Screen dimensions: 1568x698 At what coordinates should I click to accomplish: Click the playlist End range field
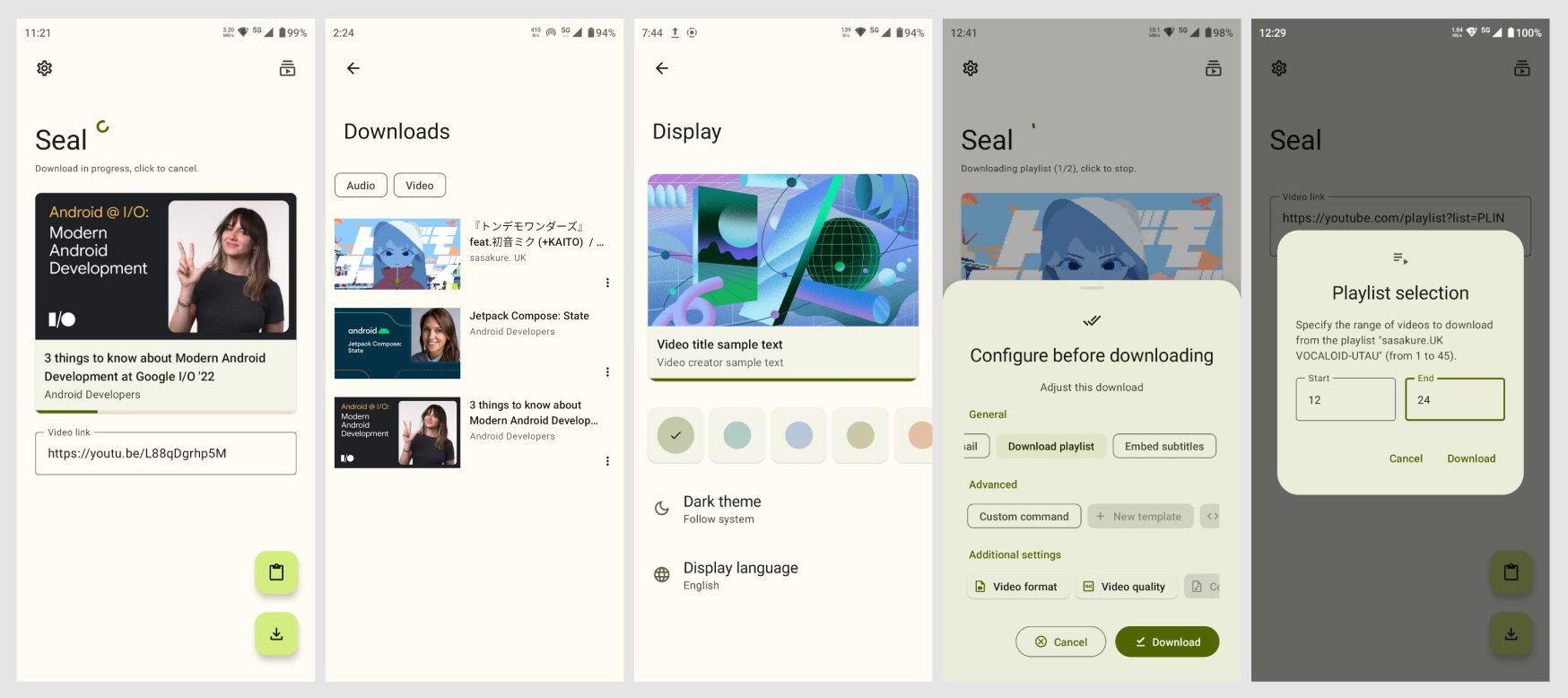[1455, 399]
